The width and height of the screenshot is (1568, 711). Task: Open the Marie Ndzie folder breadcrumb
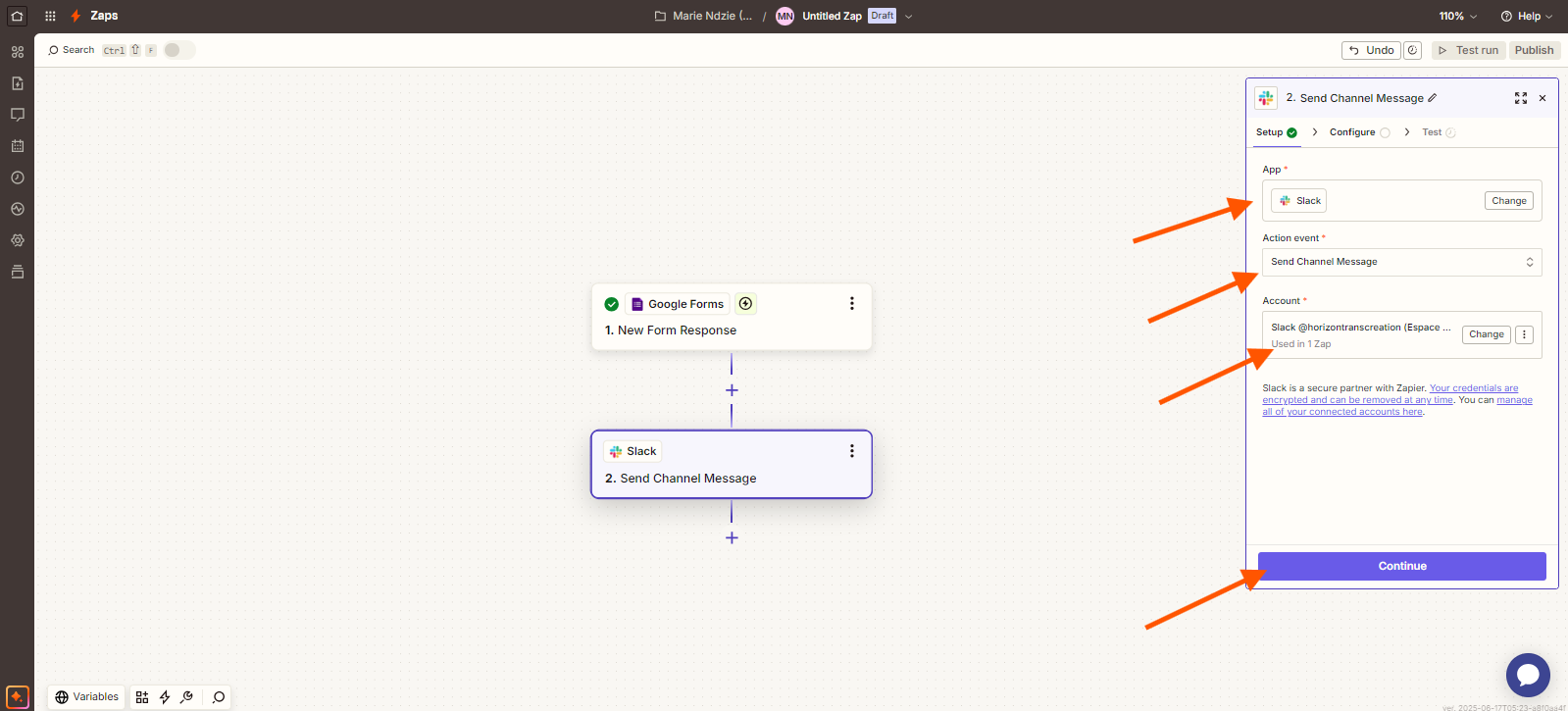pyautogui.click(x=703, y=16)
